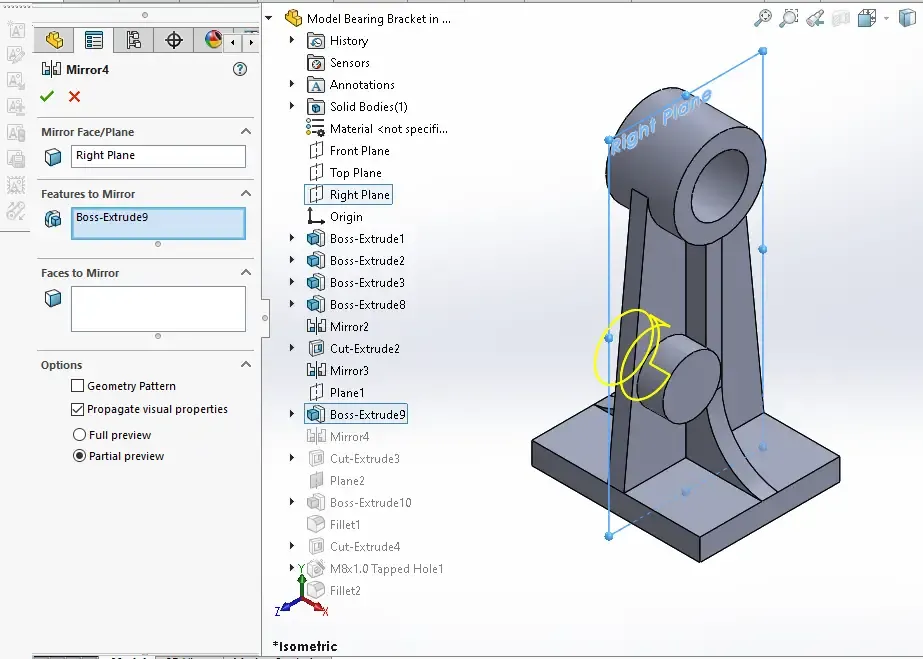Click the Plane2 icon in the tree
The height and width of the screenshot is (659, 923).
click(316, 481)
